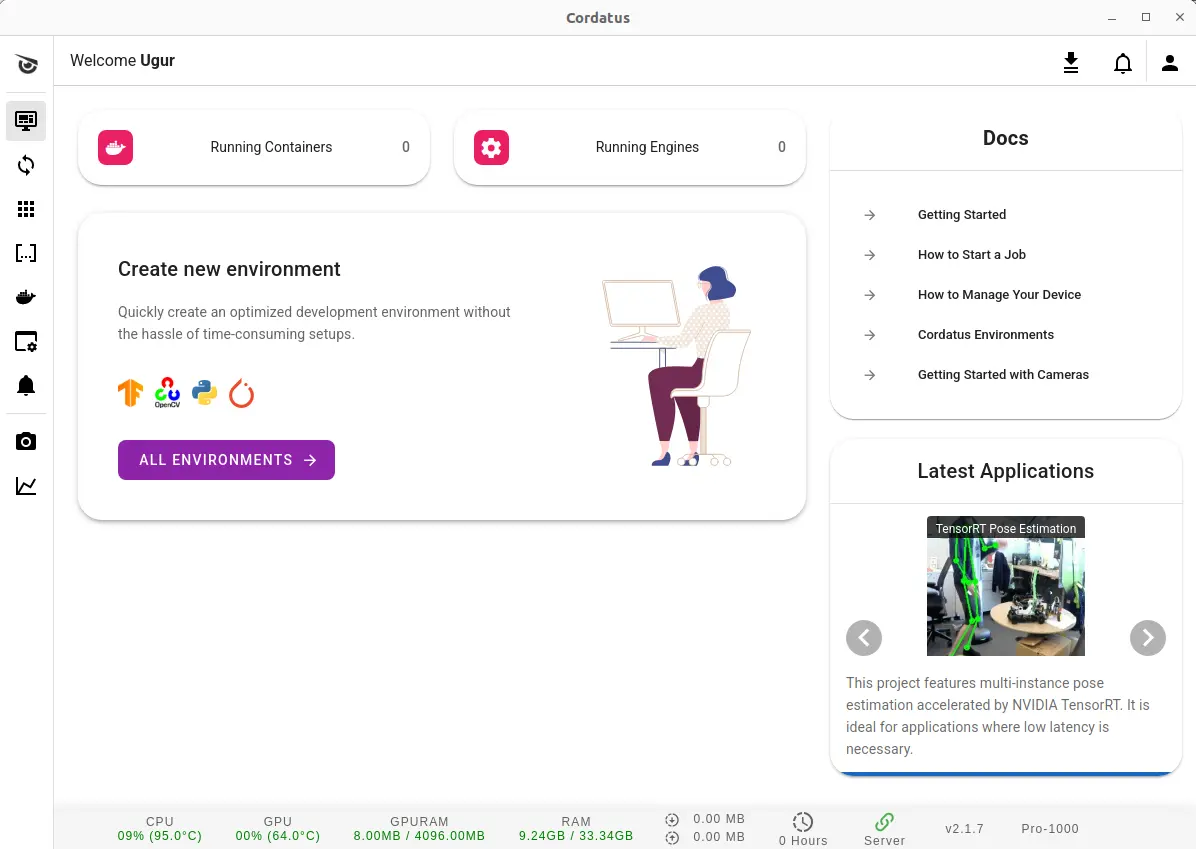The width and height of the screenshot is (1196, 849).
Task: Select the sync/refresh icon in the sidebar
Action: tap(26, 165)
